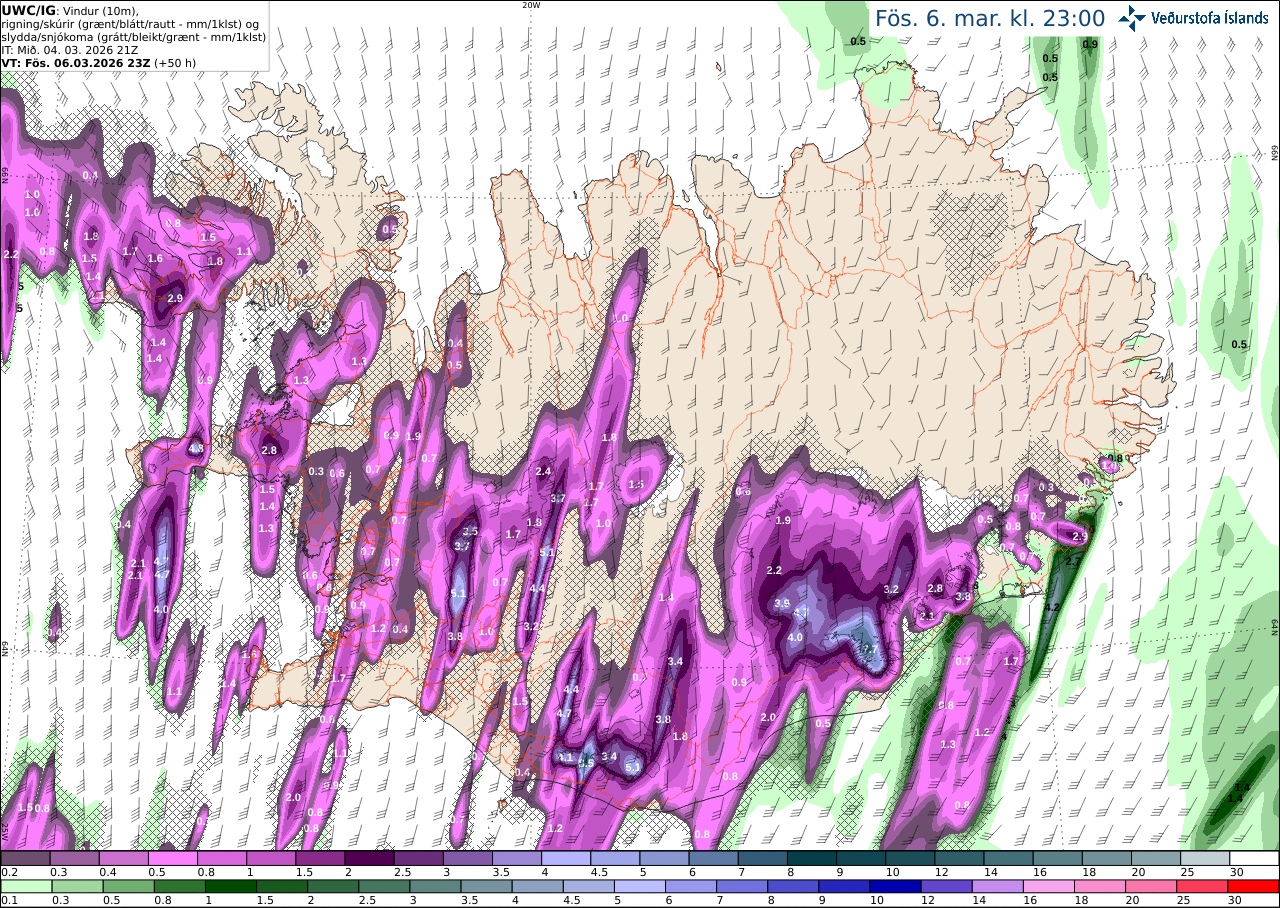This screenshot has width=1280, height=908.
Task: Click upper legend swatch labeled 0.8
Action: [221, 858]
